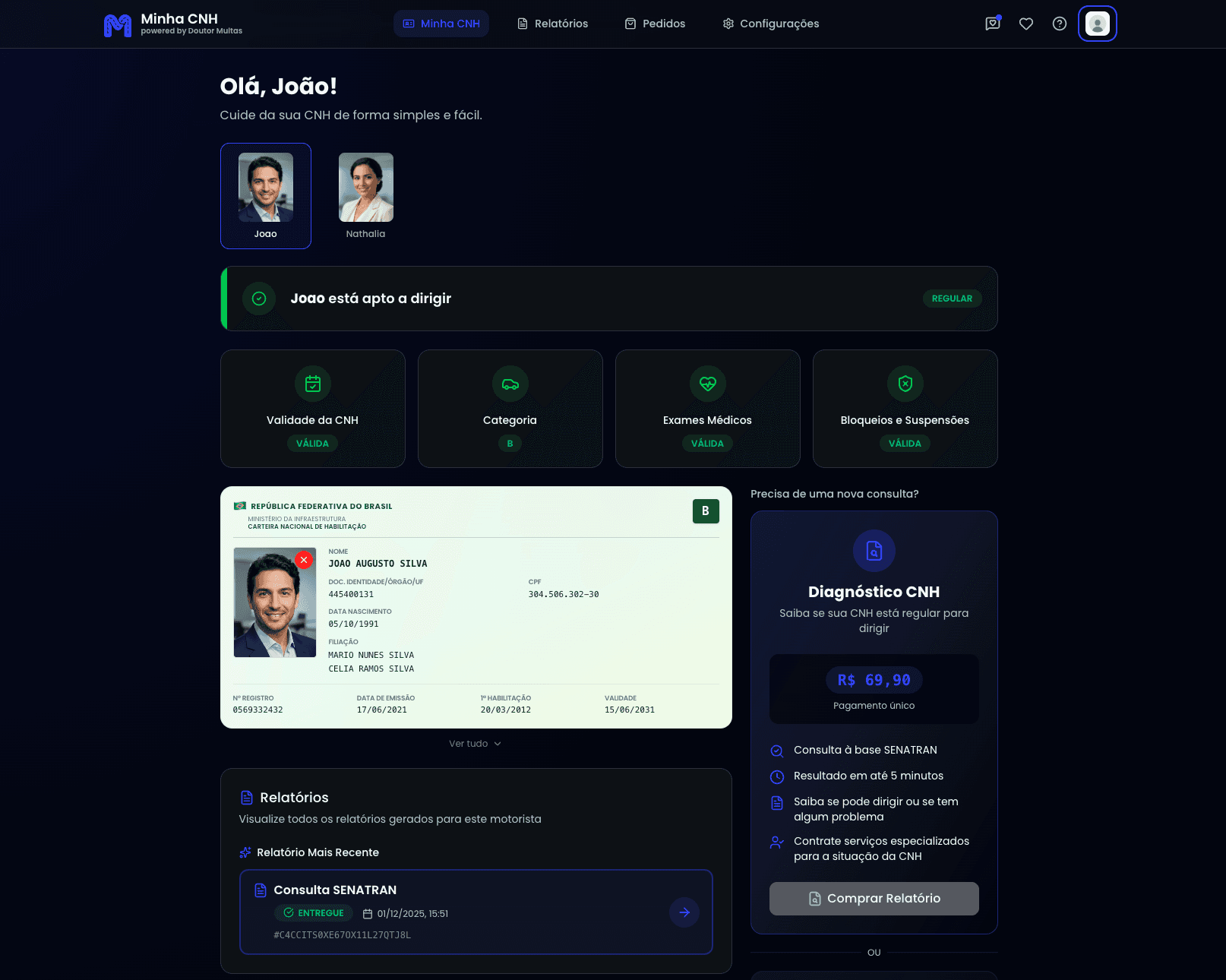Click the REGULAR status badge
This screenshot has height=980, width=1226.
point(952,299)
